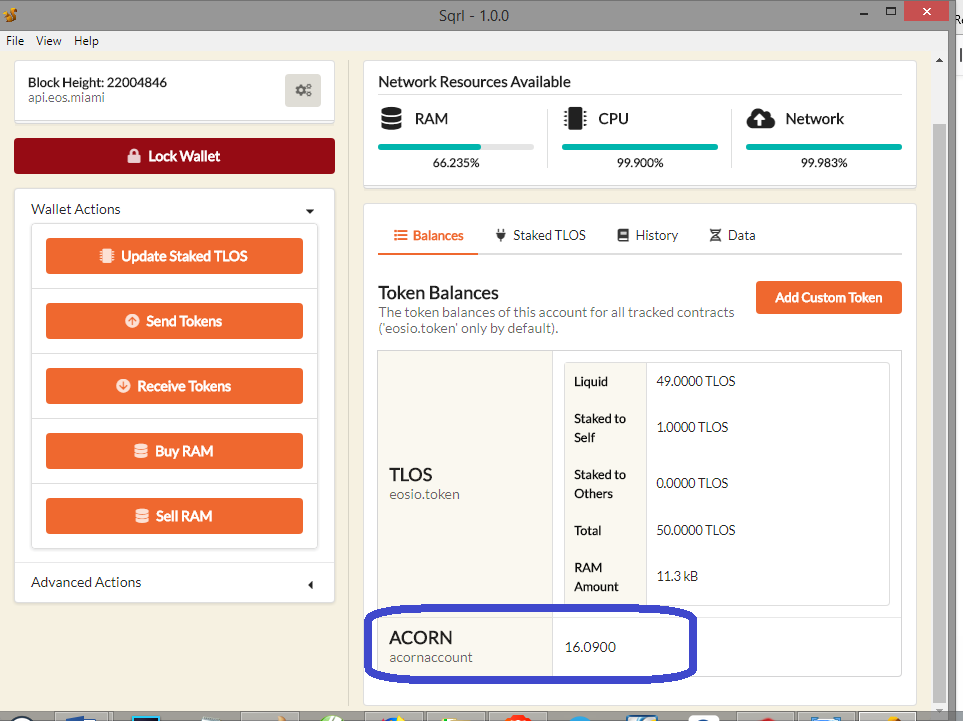Collapse the Wallet Actions section arrow
Screen dimensions: 963x721
(x=310, y=211)
